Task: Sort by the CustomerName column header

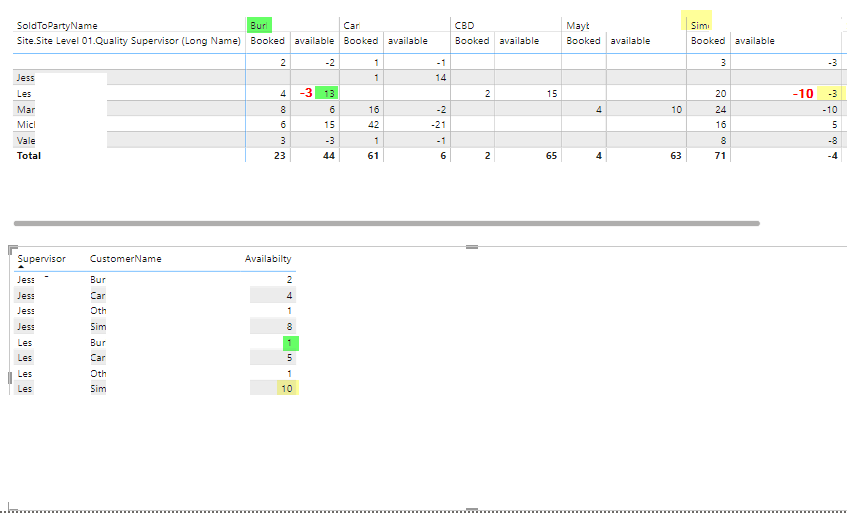Action: click(126, 259)
